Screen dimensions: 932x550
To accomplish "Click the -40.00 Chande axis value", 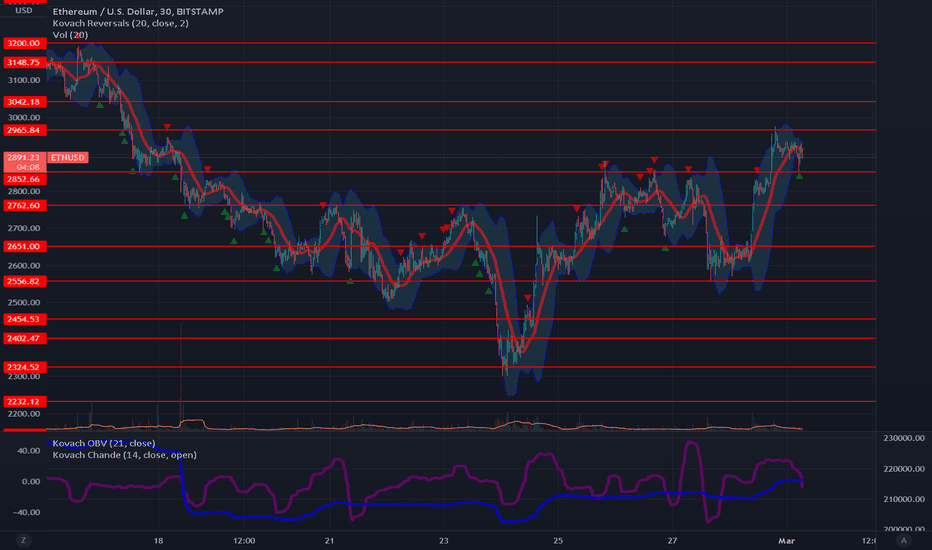I will point(27,512).
